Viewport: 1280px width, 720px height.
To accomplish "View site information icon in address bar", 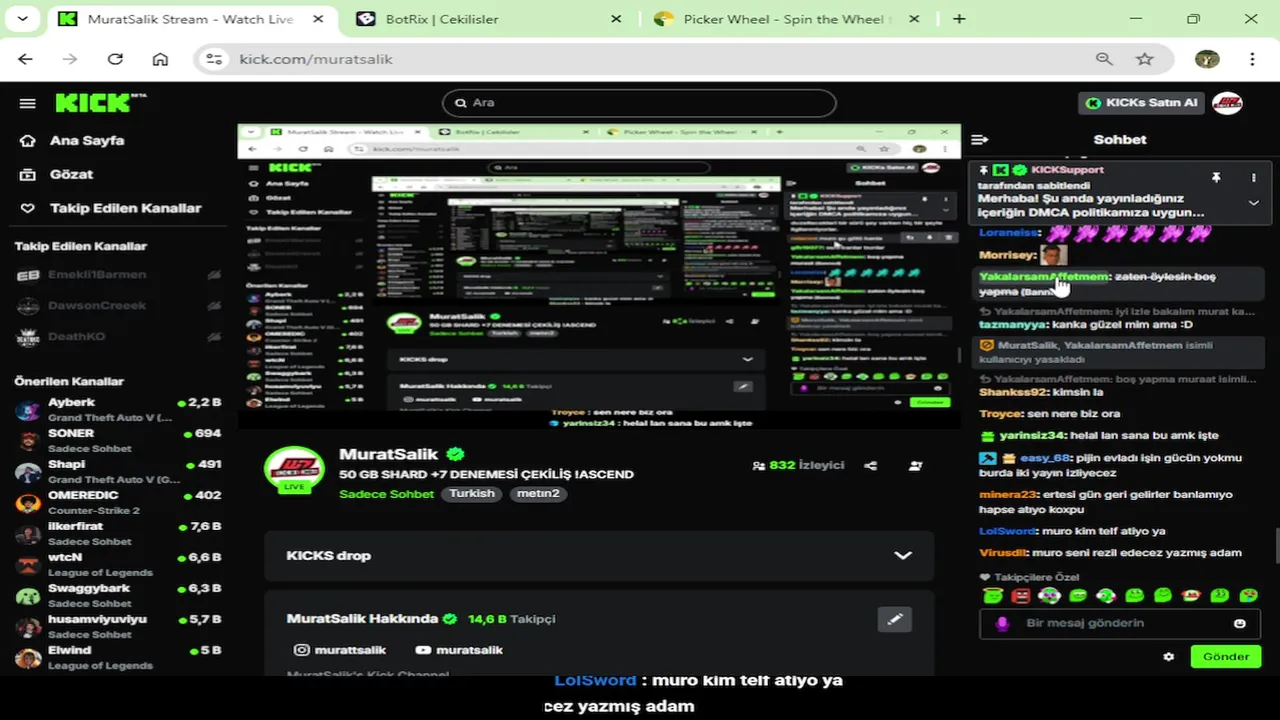I will coord(214,59).
